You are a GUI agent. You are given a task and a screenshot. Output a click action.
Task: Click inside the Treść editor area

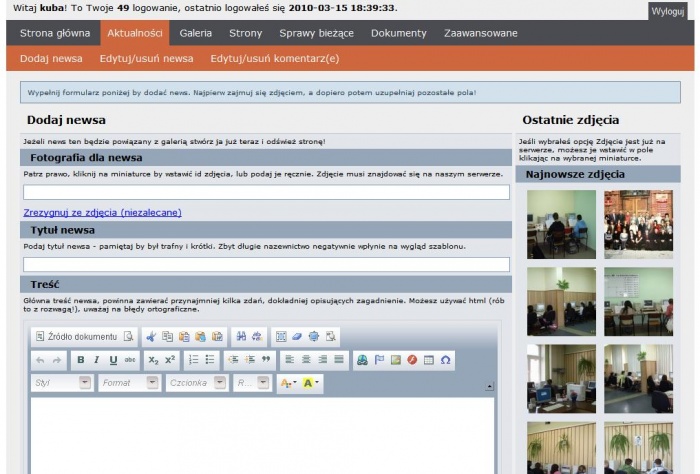262,435
